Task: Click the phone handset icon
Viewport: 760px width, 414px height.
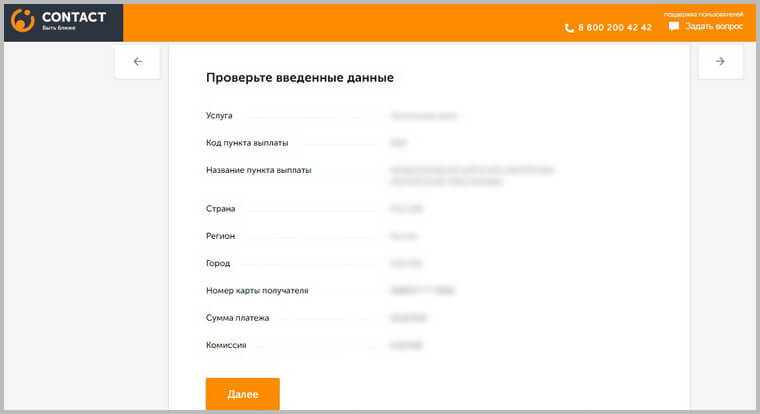Action: 569,28
